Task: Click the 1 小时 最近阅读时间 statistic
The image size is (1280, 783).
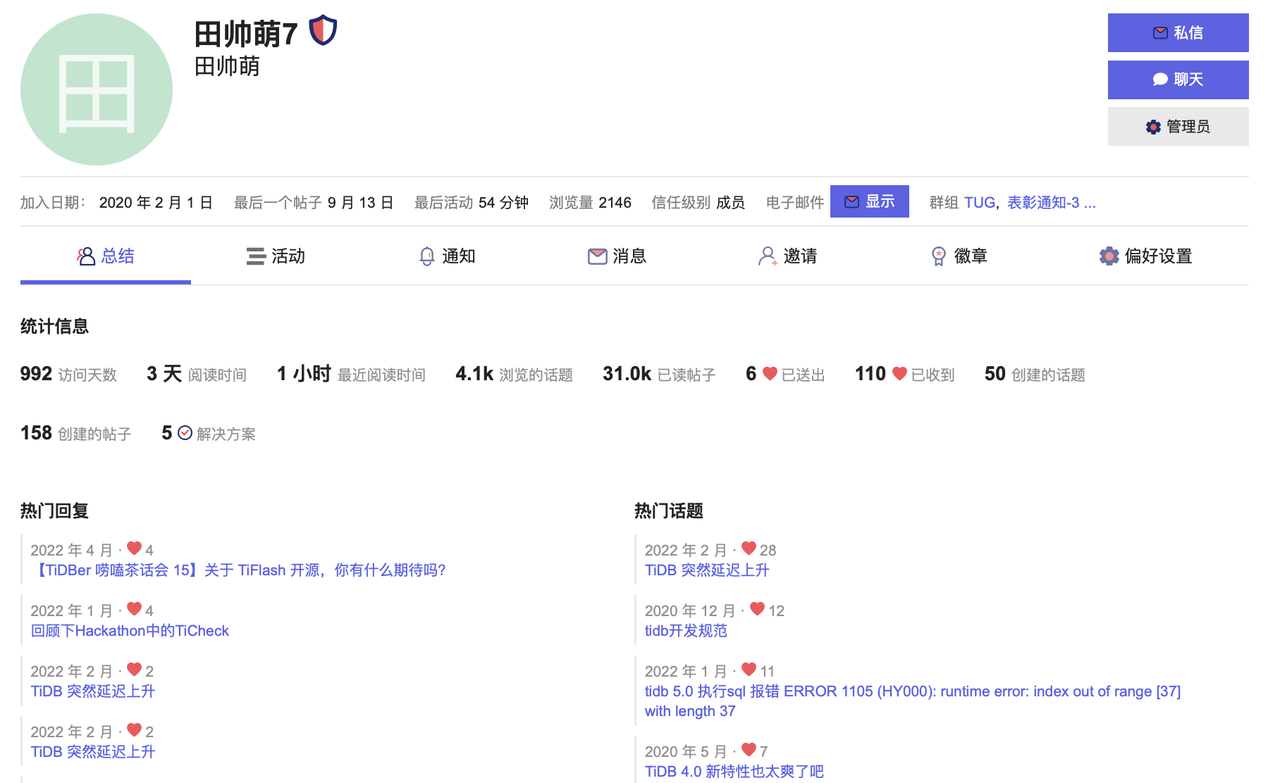Action: click(351, 374)
